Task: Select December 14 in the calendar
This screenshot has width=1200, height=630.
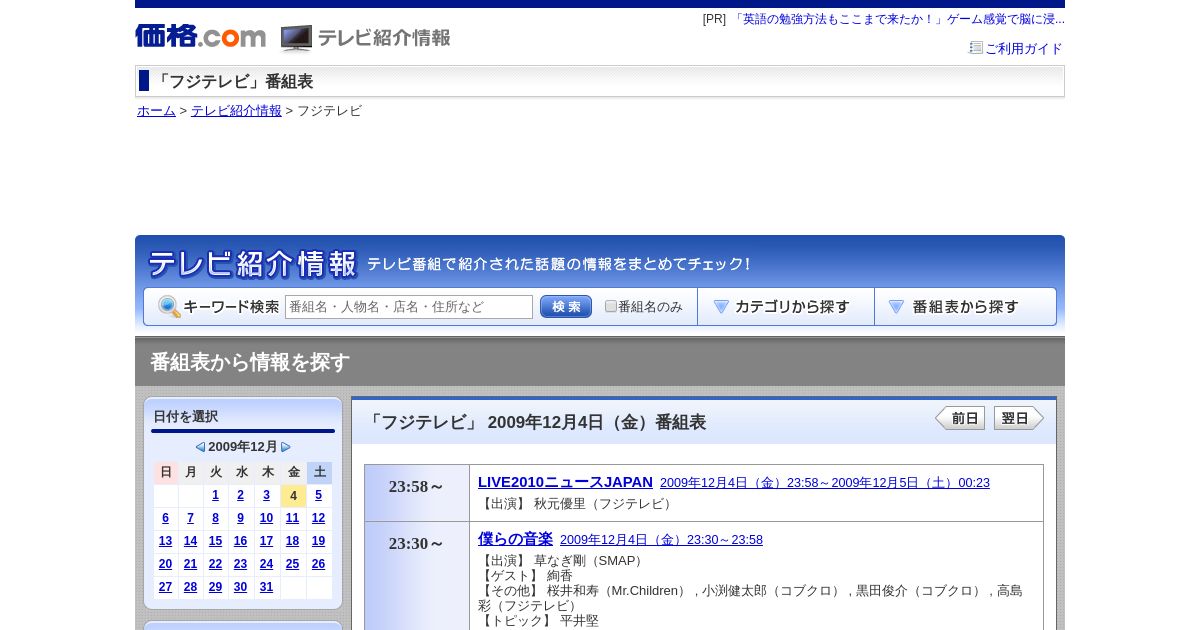Action: pos(190,541)
